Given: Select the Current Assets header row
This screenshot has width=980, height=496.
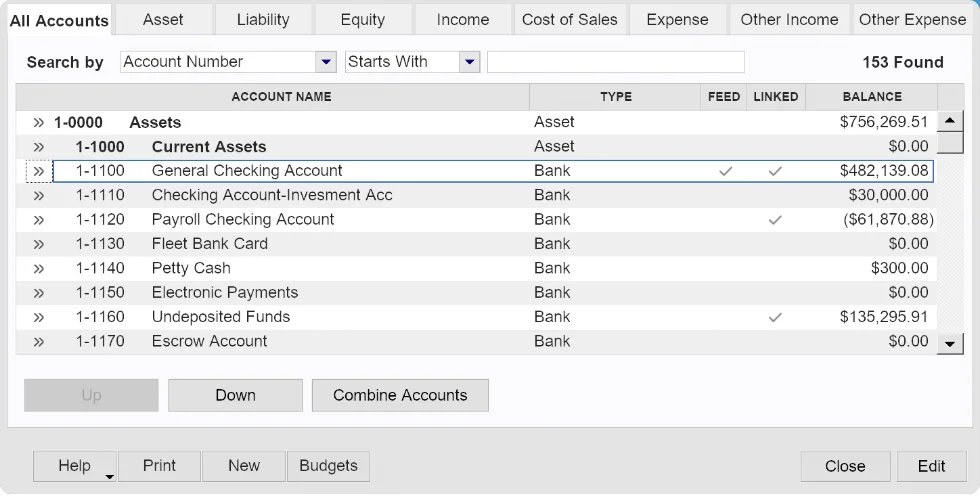Looking at the screenshot, I should [x=476, y=147].
